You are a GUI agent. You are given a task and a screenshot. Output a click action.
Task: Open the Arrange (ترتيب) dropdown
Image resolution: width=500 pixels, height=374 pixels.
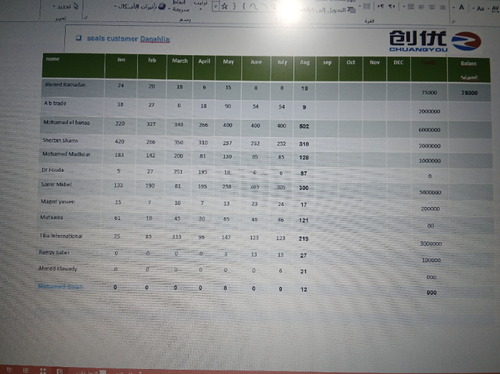click(x=200, y=5)
